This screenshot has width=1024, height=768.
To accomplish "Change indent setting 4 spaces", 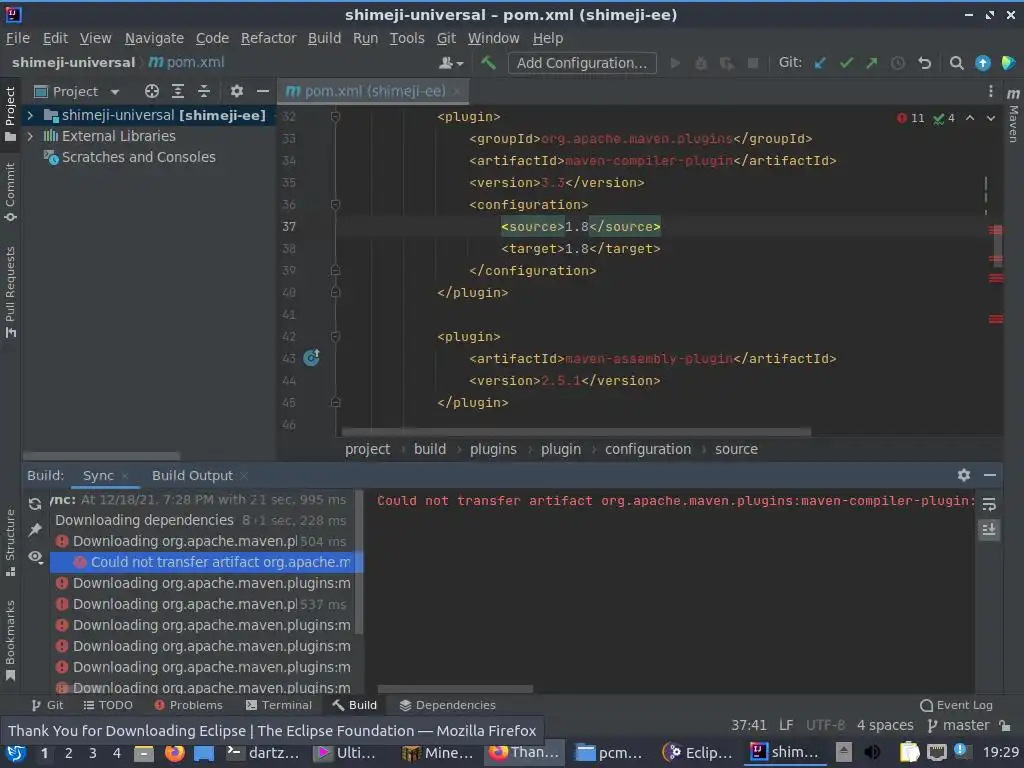I will pyautogui.click(x=885, y=726).
